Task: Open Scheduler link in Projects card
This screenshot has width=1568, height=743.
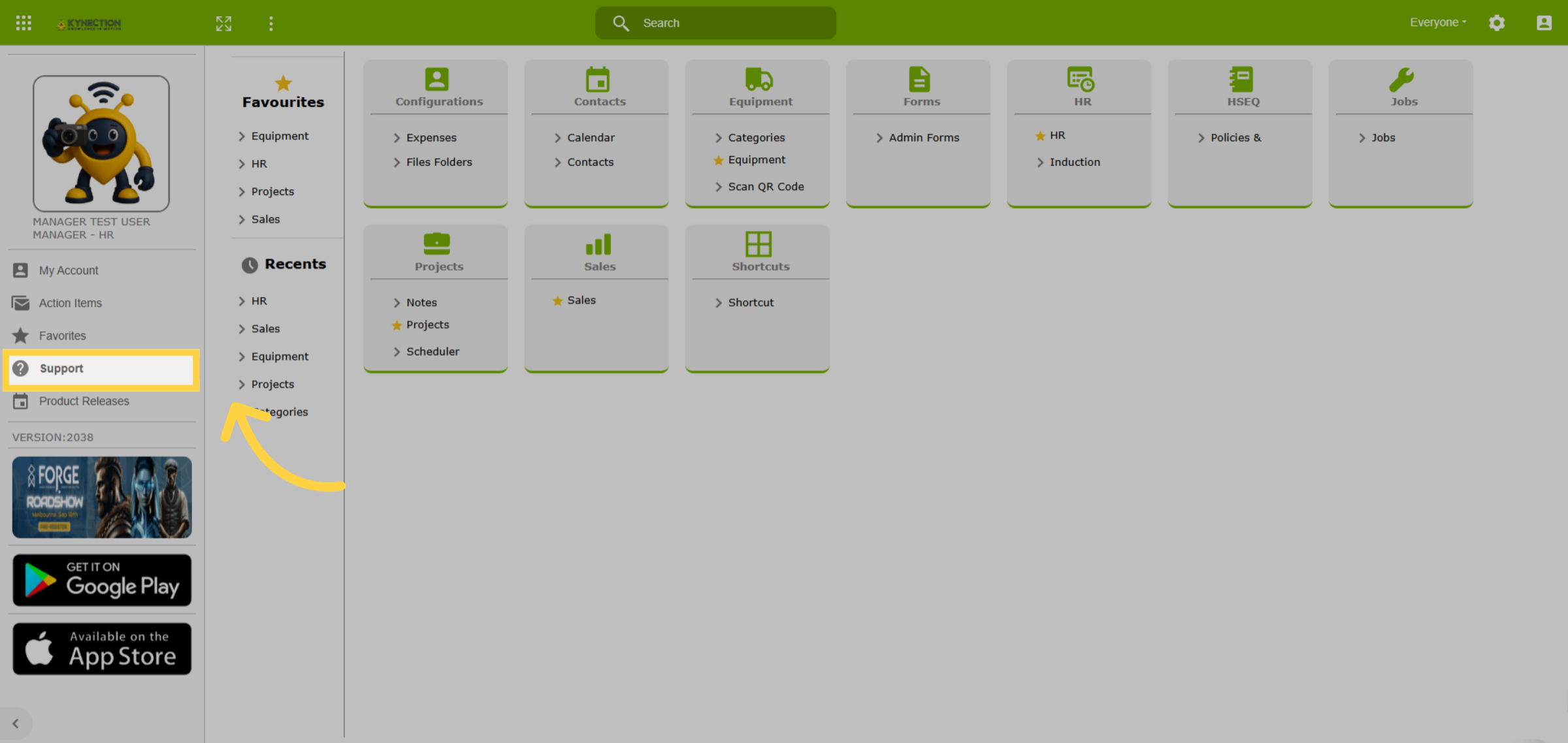Action: coord(433,351)
